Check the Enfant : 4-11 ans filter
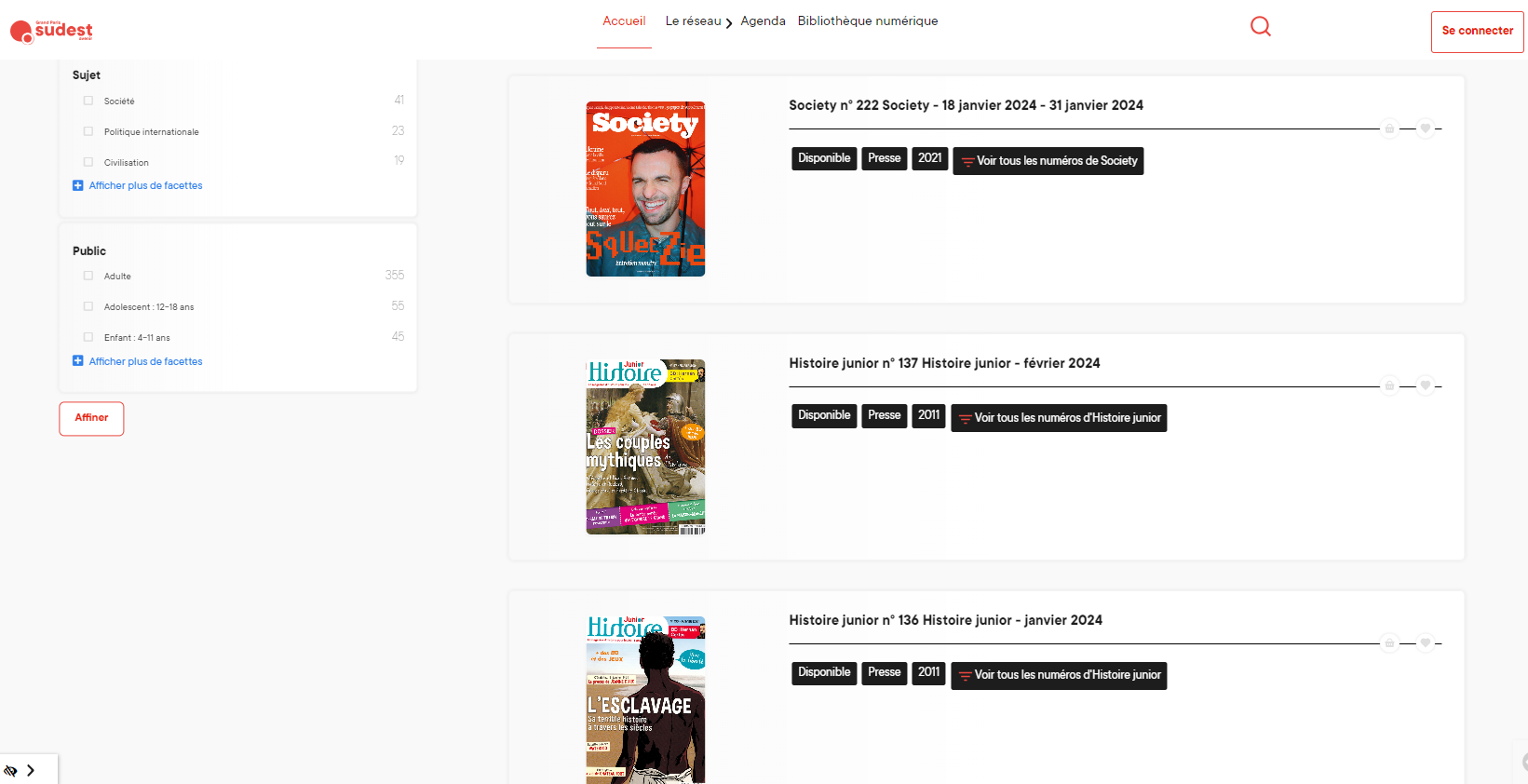Screen dimensions: 1528x784 88,337
